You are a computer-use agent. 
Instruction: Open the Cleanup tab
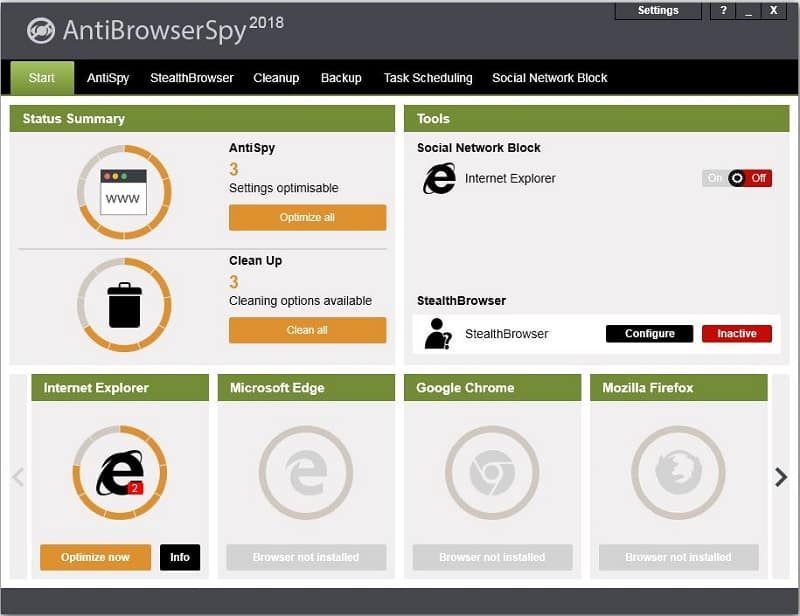pyautogui.click(x=276, y=77)
